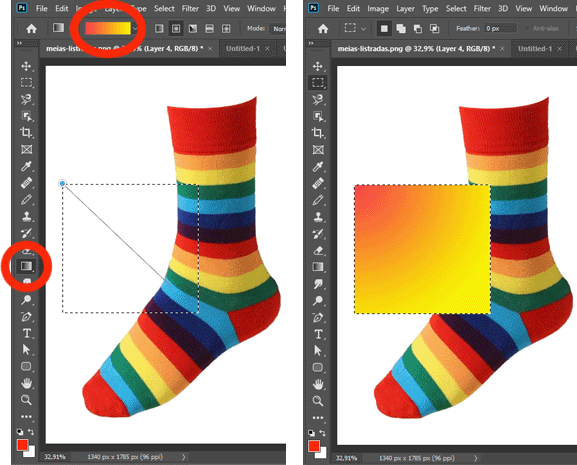This screenshot has height=465, width=577.
Task: Select Healing Brush tool in left window
Action: (x=26, y=183)
